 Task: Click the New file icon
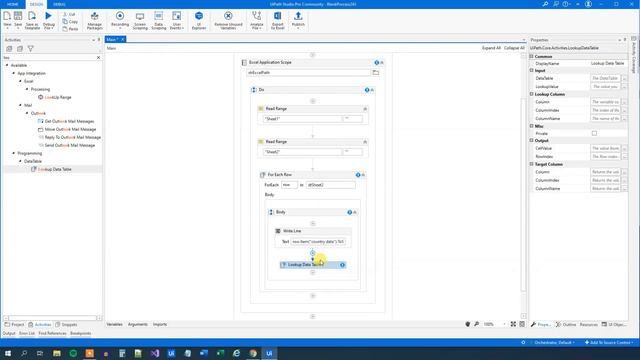pyautogui.click(x=7, y=16)
